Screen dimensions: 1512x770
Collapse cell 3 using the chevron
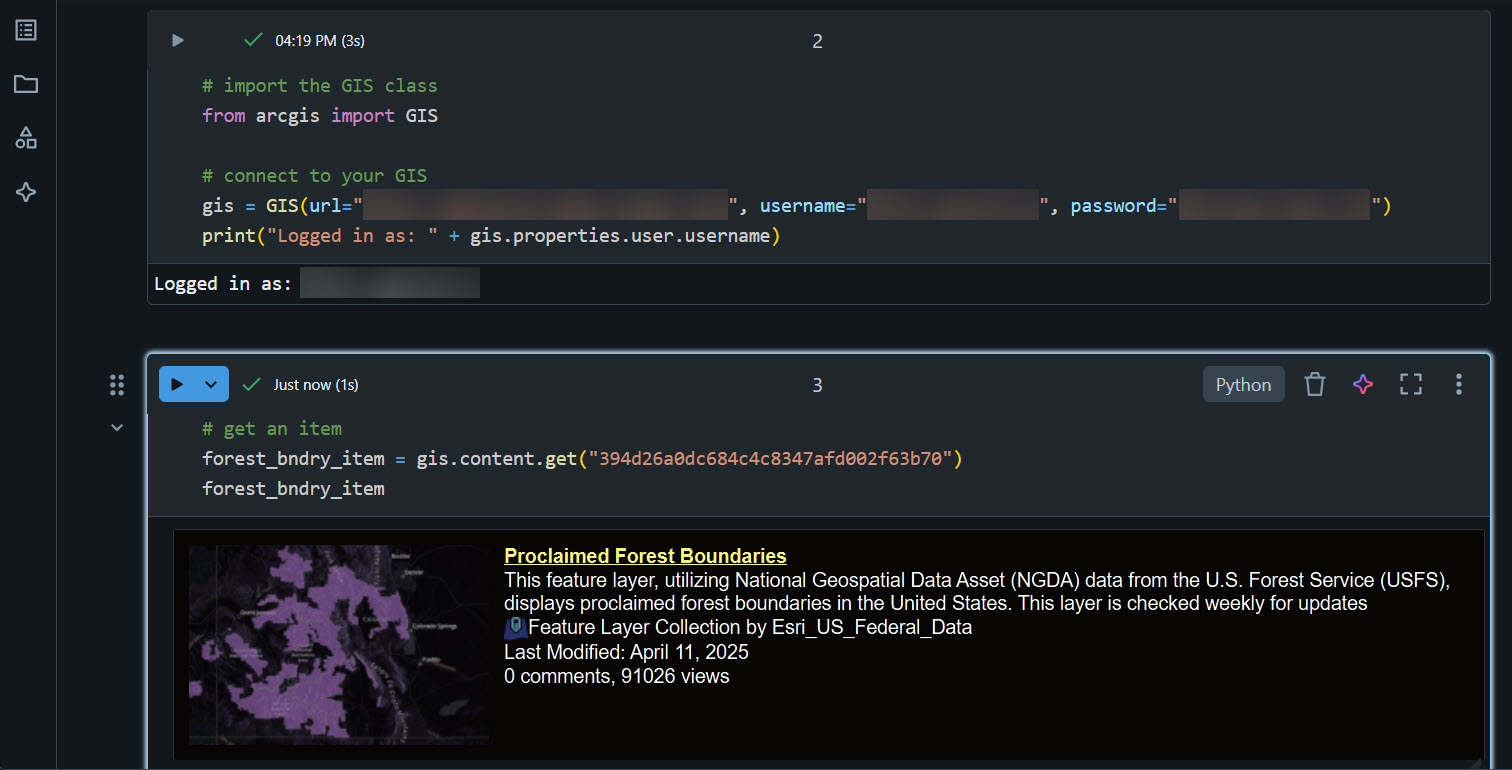pyautogui.click(x=117, y=428)
